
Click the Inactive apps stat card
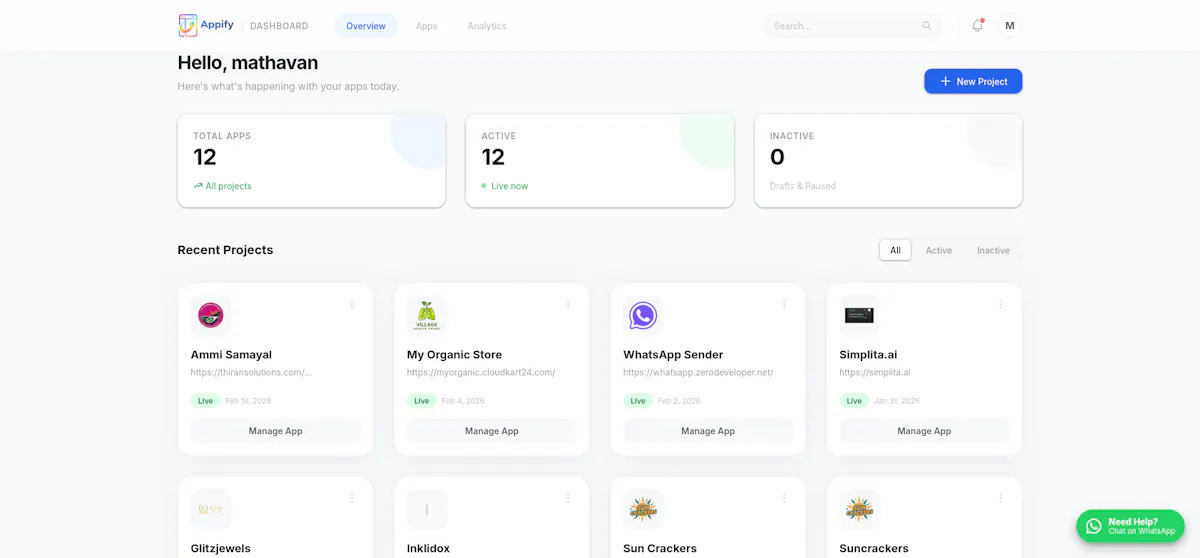(888, 160)
